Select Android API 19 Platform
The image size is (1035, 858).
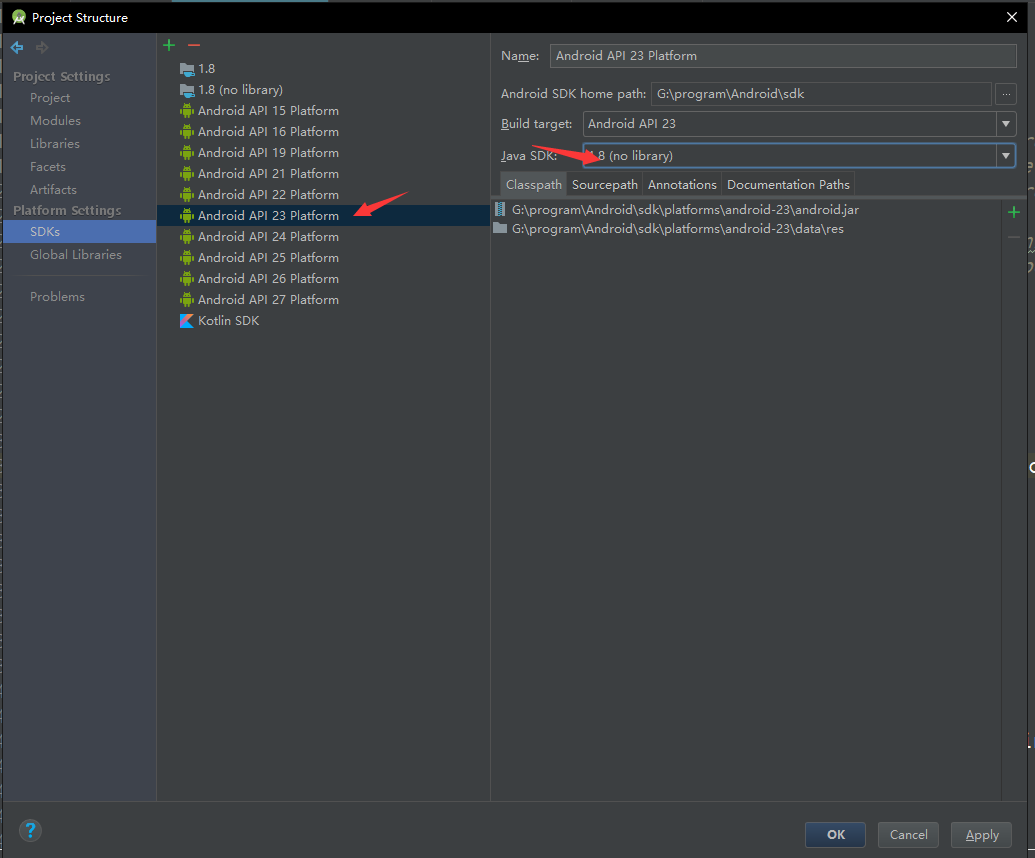[323, 152]
